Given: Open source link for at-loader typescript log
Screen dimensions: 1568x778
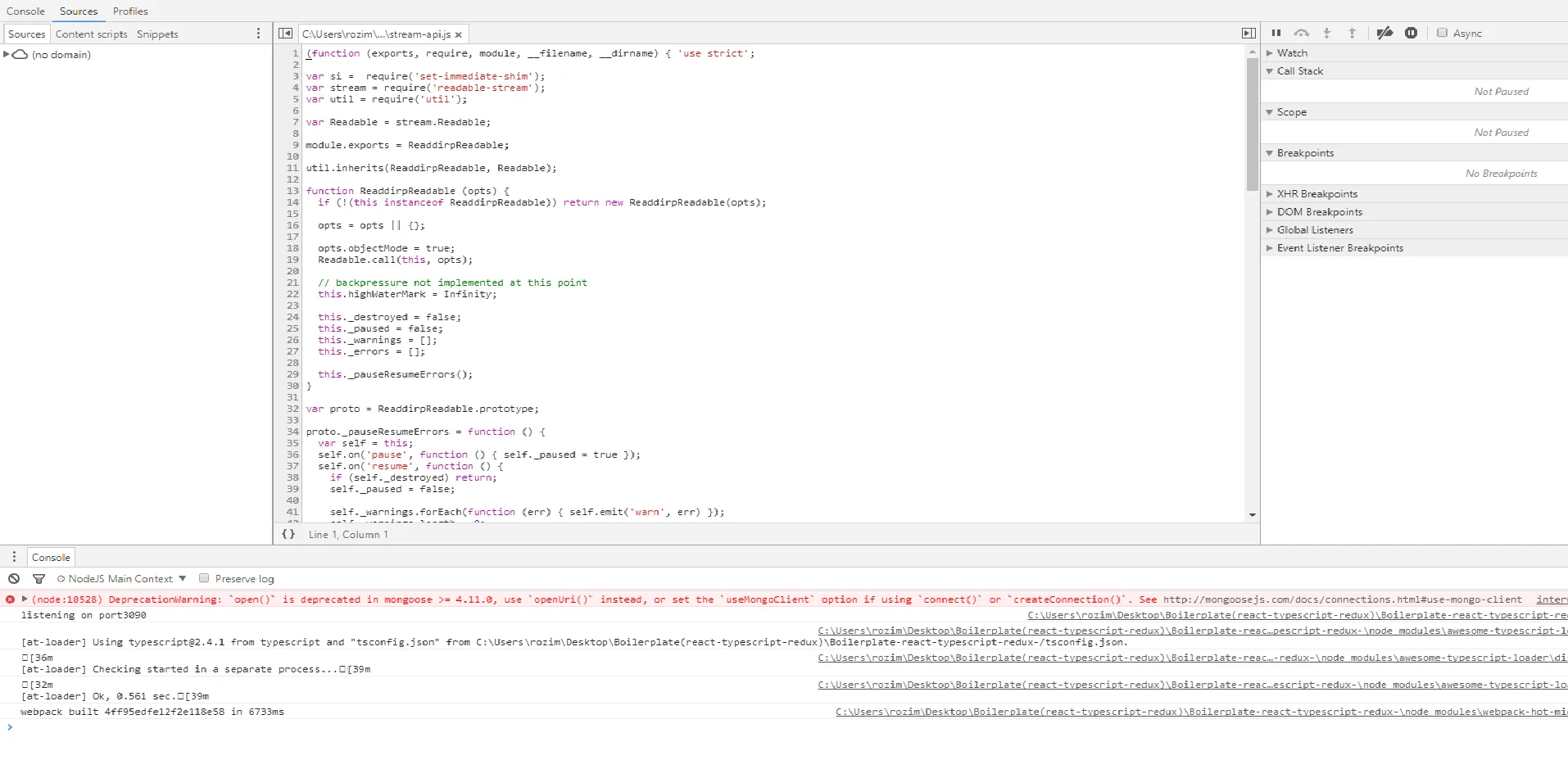Looking at the screenshot, I should coord(1193,631).
